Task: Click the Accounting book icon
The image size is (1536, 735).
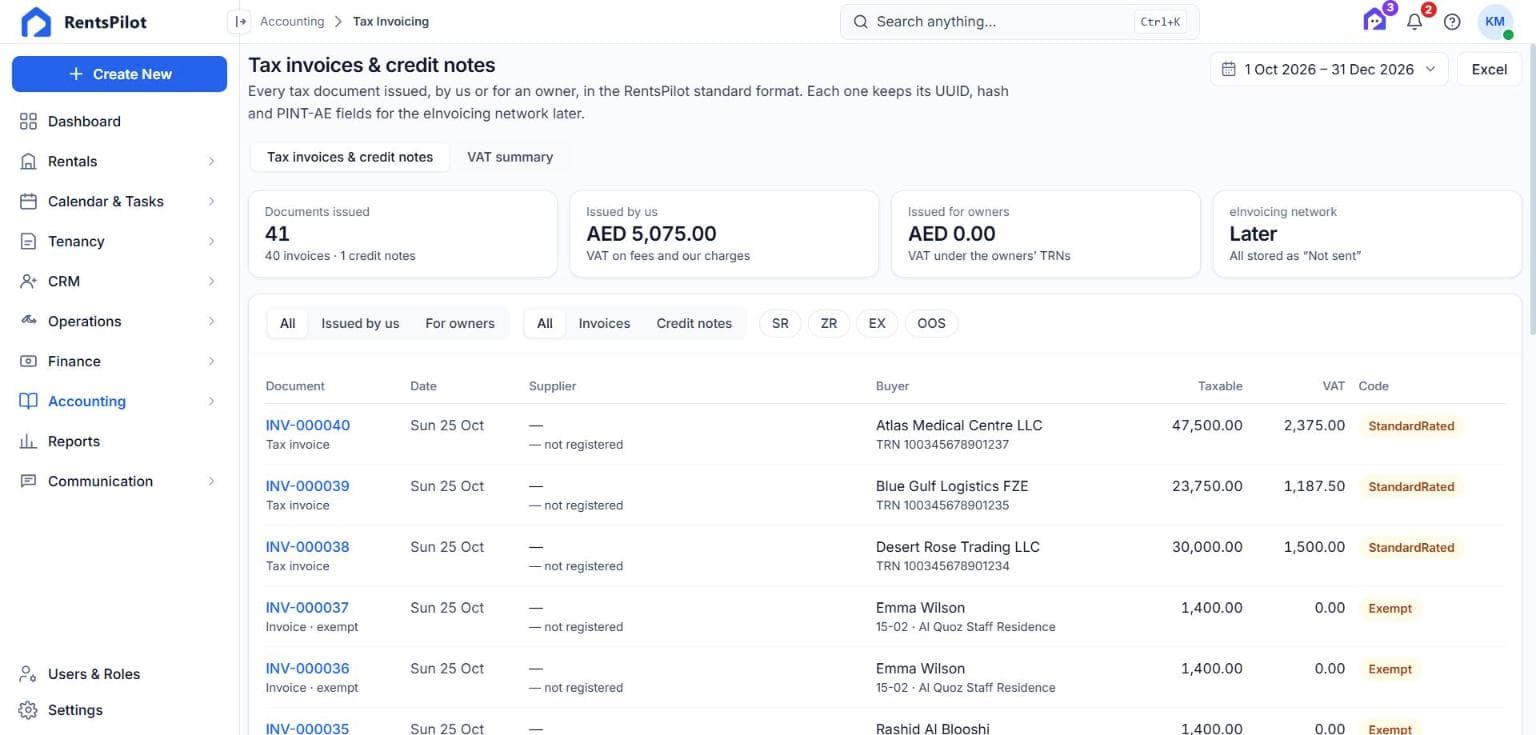Action: point(28,401)
